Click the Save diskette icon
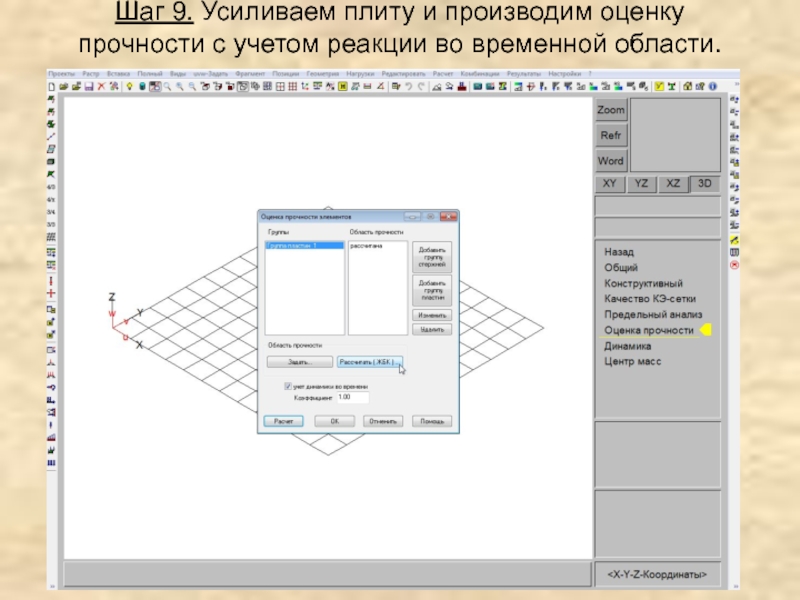Image resolution: width=800 pixels, height=600 pixels. click(x=87, y=87)
